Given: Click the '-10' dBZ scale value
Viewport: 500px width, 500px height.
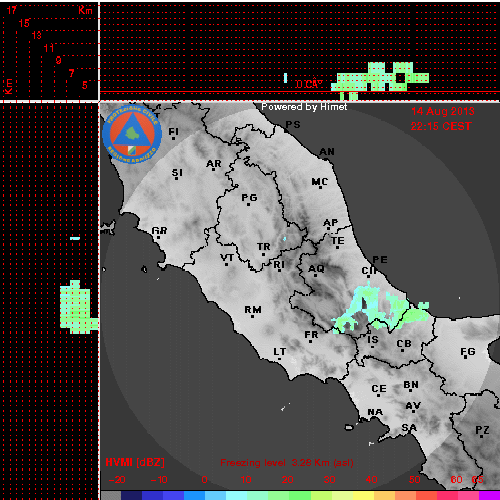Looking at the screenshot, I should point(159,480).
